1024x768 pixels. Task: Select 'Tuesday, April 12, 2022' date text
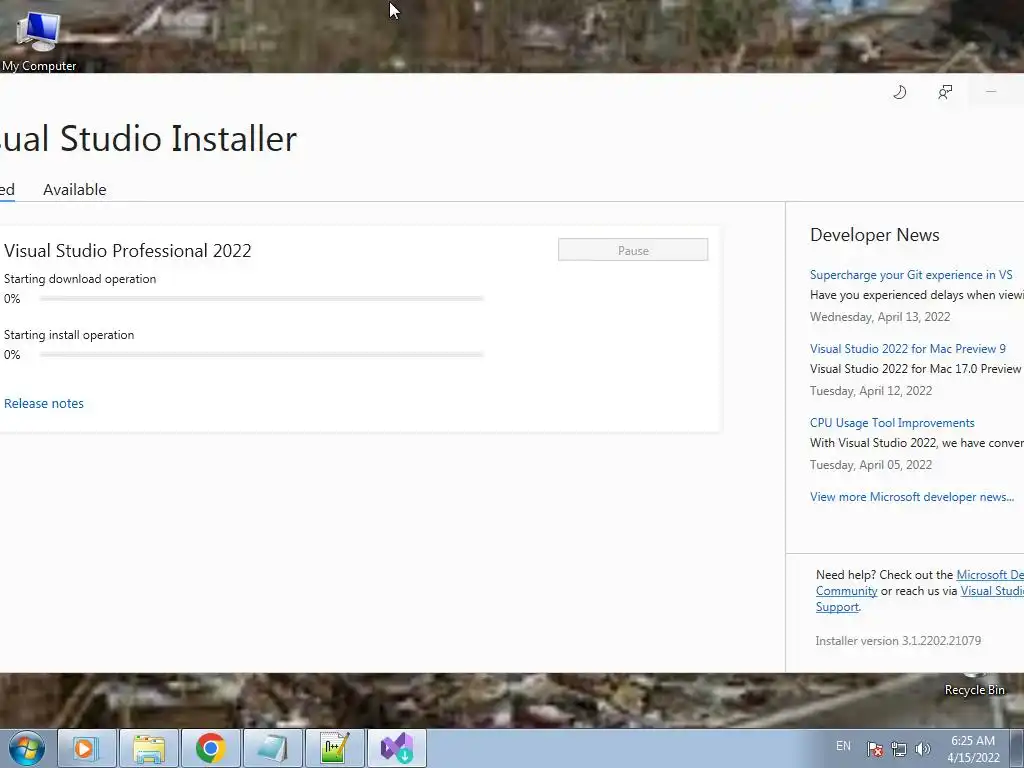(871, 391)
